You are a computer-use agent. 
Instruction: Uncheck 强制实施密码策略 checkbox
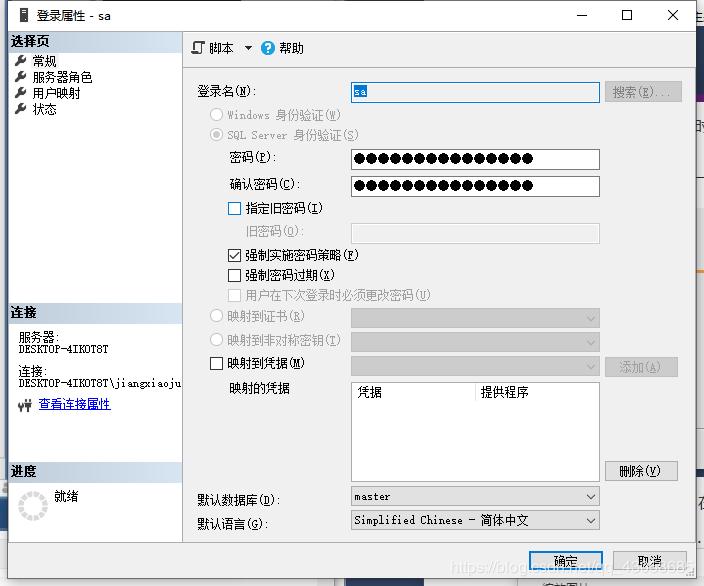coord(235,256)
